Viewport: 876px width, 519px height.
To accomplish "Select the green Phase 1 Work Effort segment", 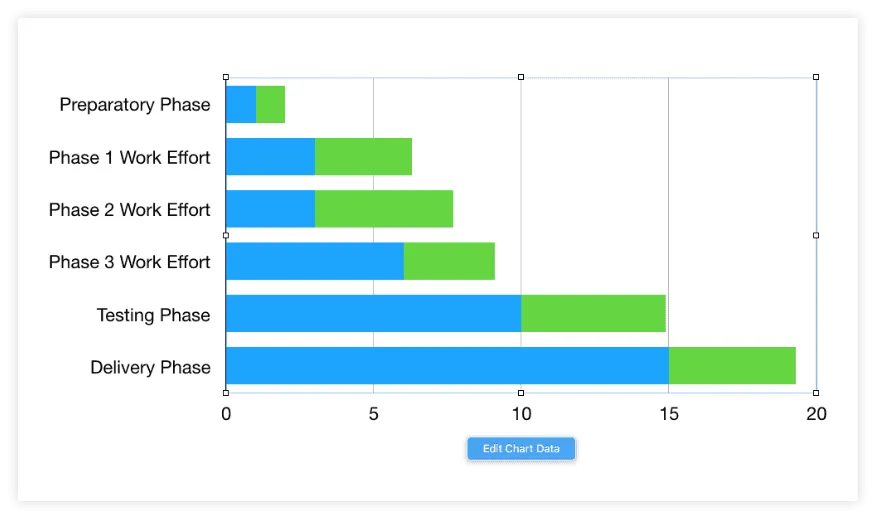I will [x=363, y=157].
